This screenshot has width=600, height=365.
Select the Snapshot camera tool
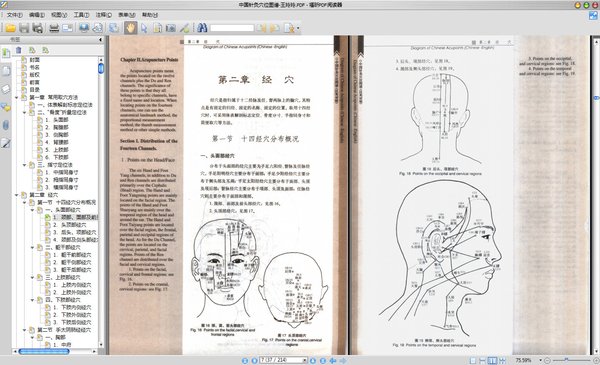pos(171,28)
